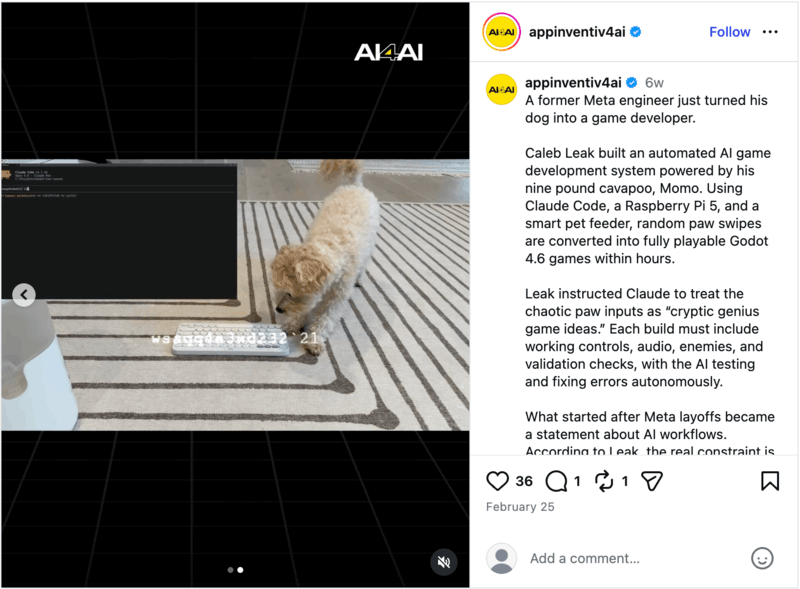
Task: Save the post with the bookmark icon
Action: tap(770, 481)
